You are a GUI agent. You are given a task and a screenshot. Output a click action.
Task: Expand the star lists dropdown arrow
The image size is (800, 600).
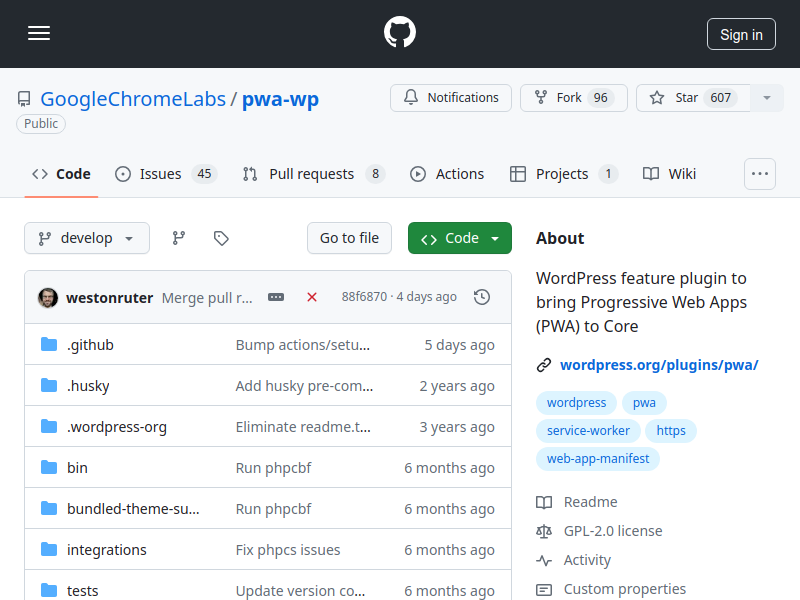767,98
